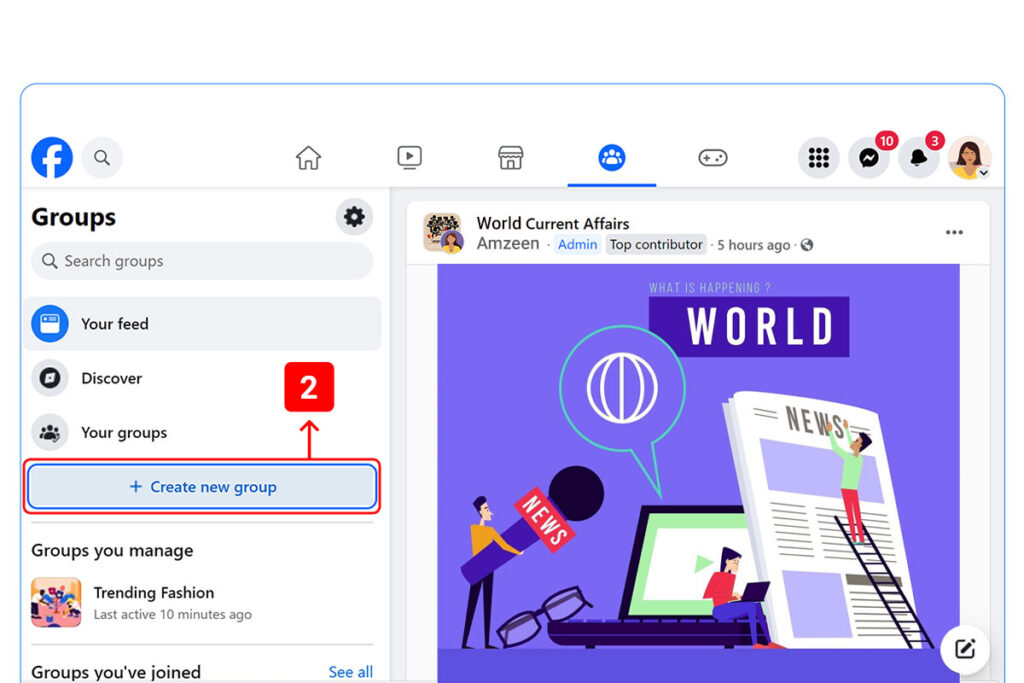The image size is (1024, 683).
Task: Select the Groups tab
Action: click(x=612, y=157)
